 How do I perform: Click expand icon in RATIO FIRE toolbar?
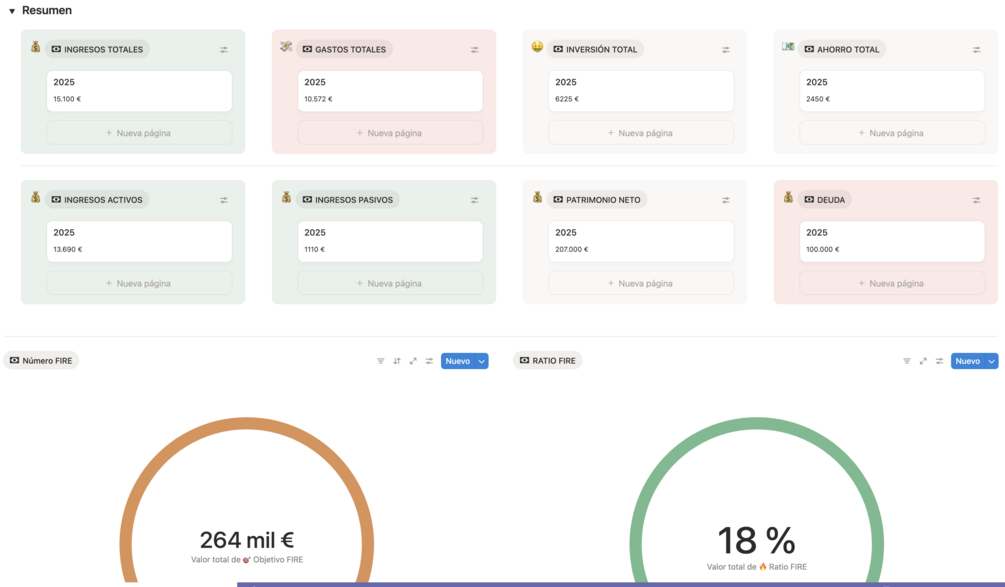[923, 361]
